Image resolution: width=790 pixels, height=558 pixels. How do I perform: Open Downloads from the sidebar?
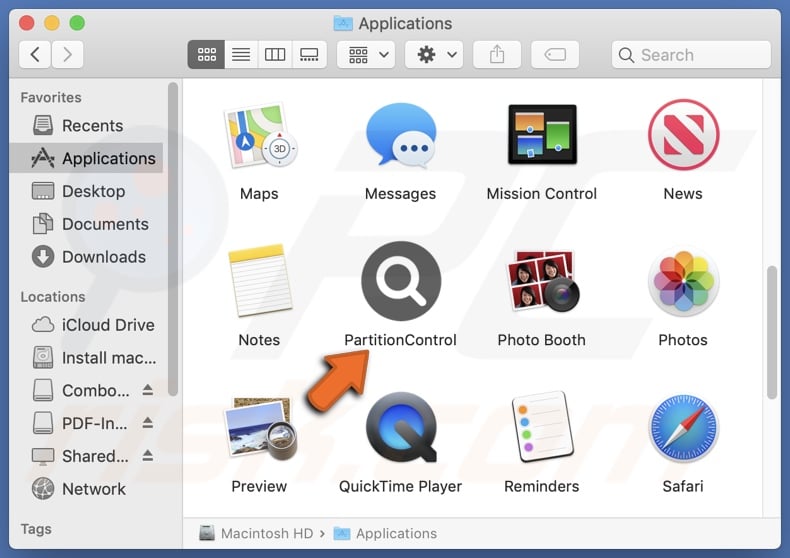[86, 257]
